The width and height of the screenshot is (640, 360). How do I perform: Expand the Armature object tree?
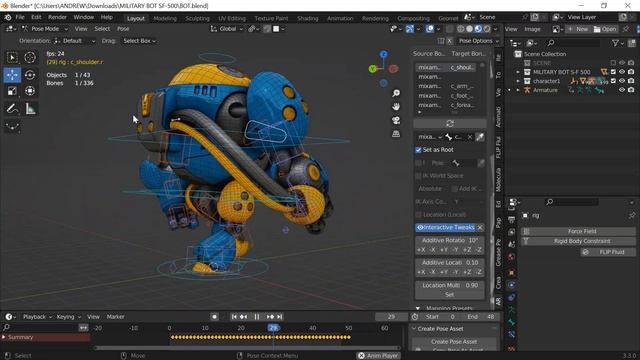pyautogui.click(x=518, y=90)
